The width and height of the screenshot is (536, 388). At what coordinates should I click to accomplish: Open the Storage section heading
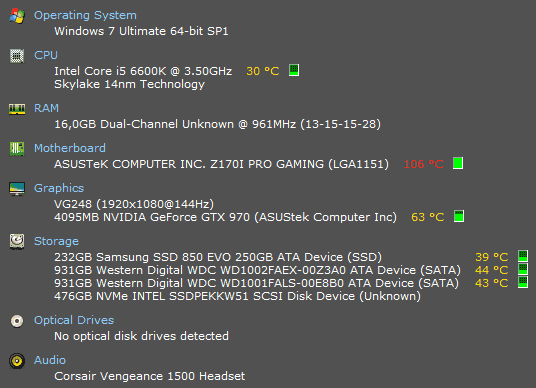point(56,241)
